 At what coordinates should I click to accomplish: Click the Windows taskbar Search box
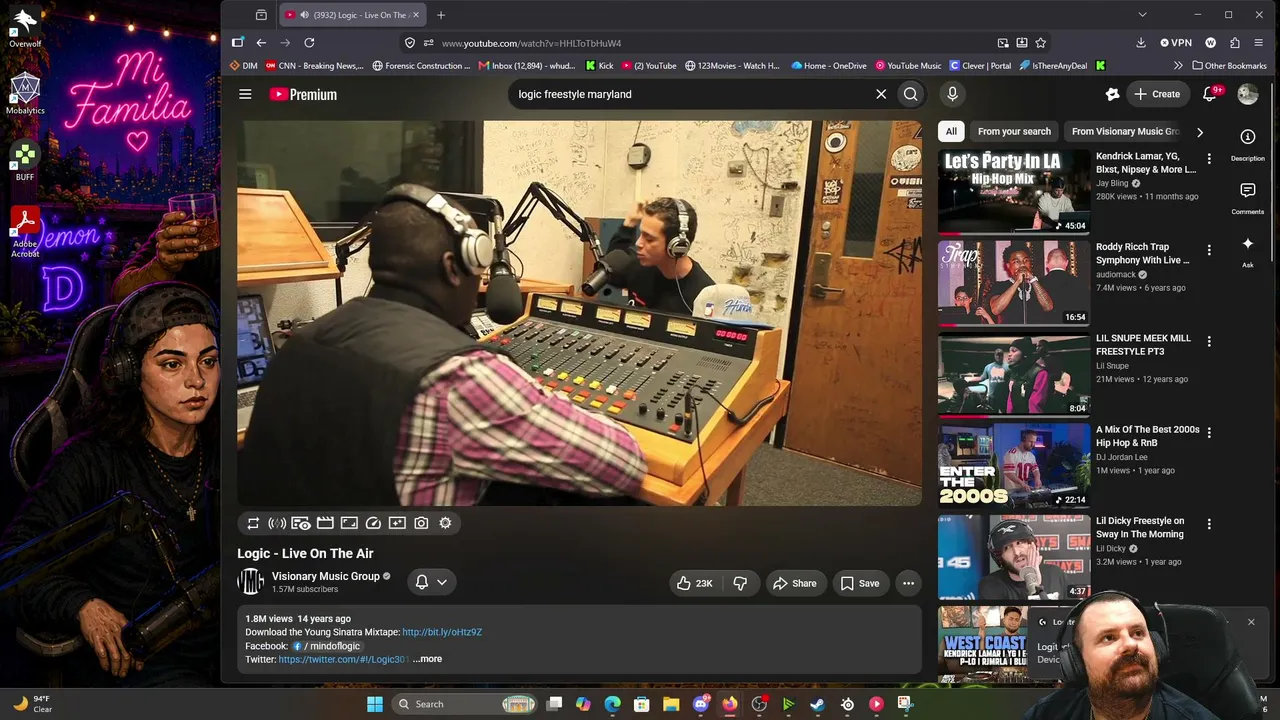(464, 704)
